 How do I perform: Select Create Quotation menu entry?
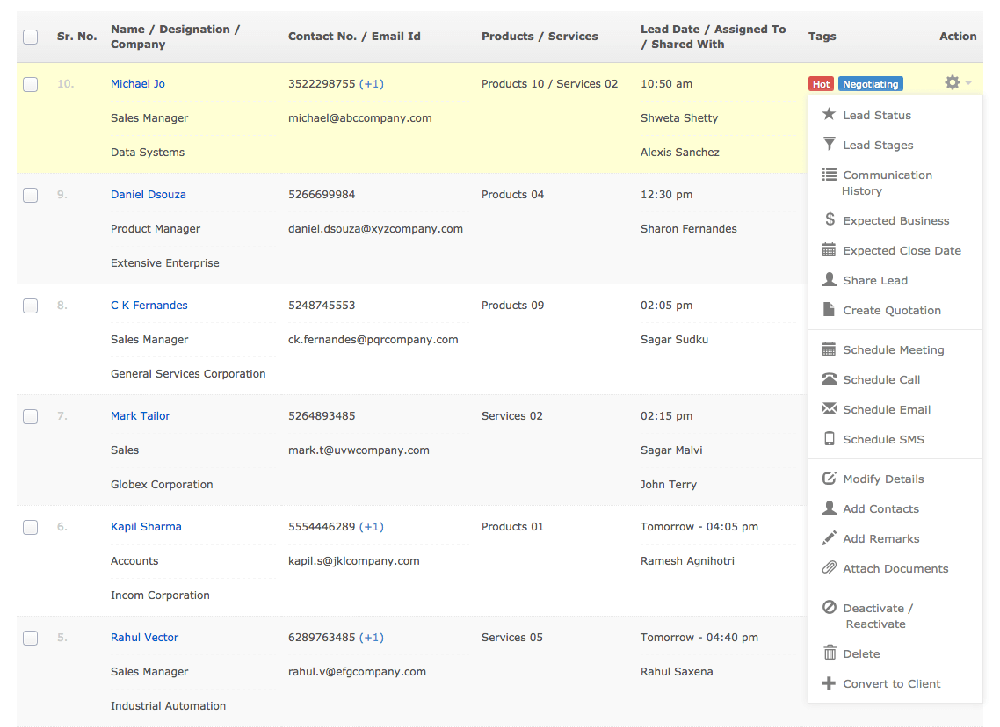(894, 310)
